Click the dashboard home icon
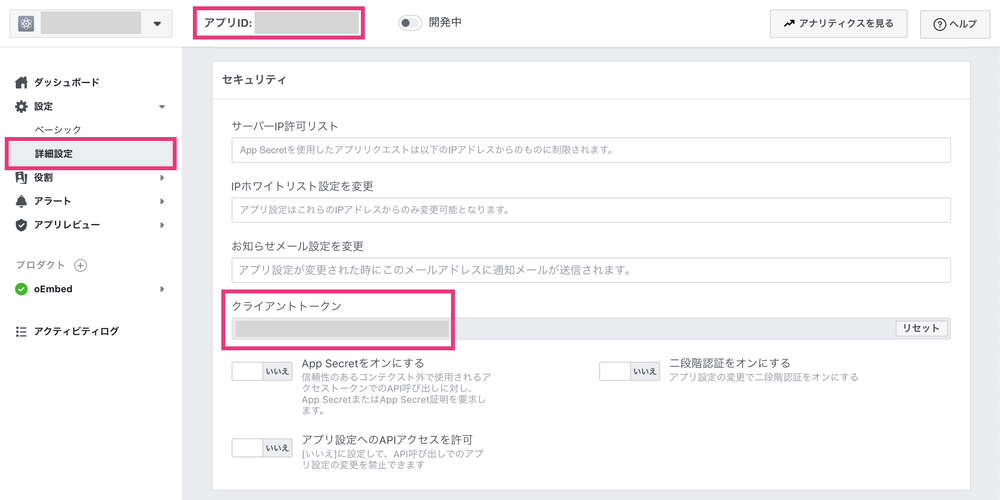 click(22, 82)
